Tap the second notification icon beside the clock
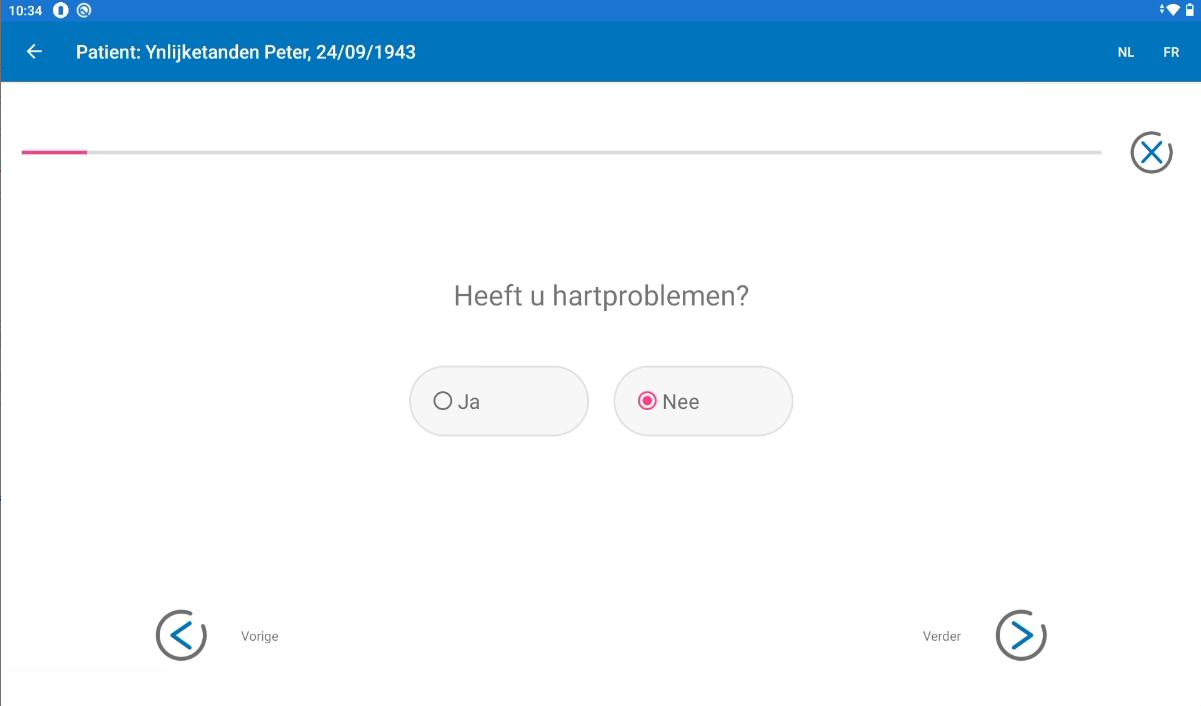Viewport: 1201px width, 706px height. [84, 10]
